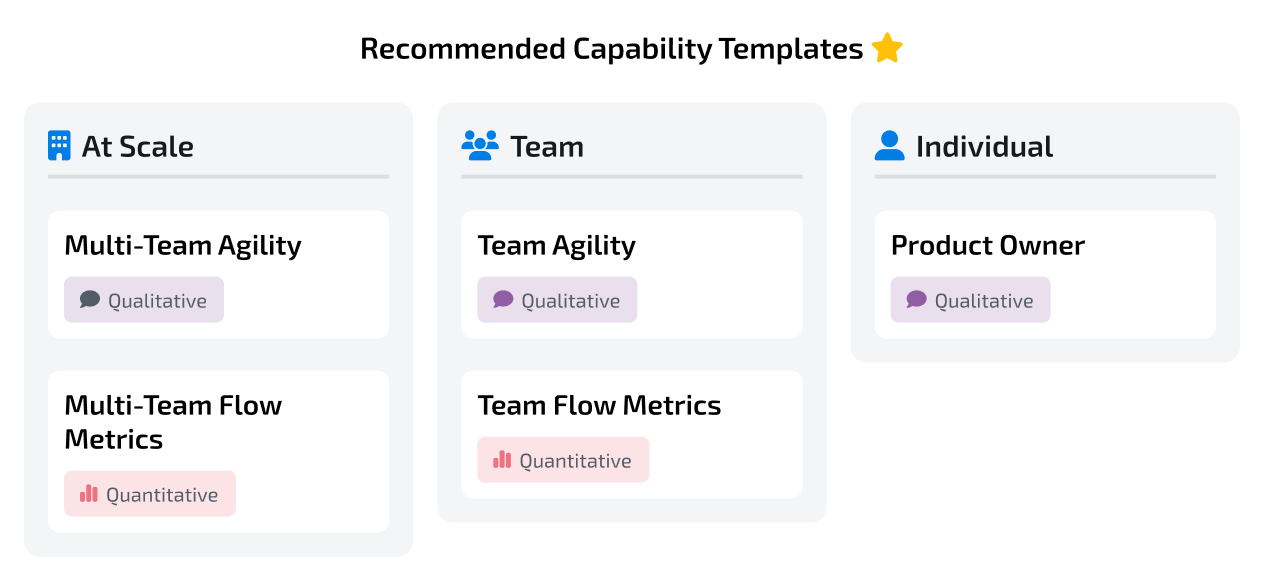Toggle the Quantitative badge on Multi-Team Flow Metrics
The image size is (1264, 581).
pos(149,493)
